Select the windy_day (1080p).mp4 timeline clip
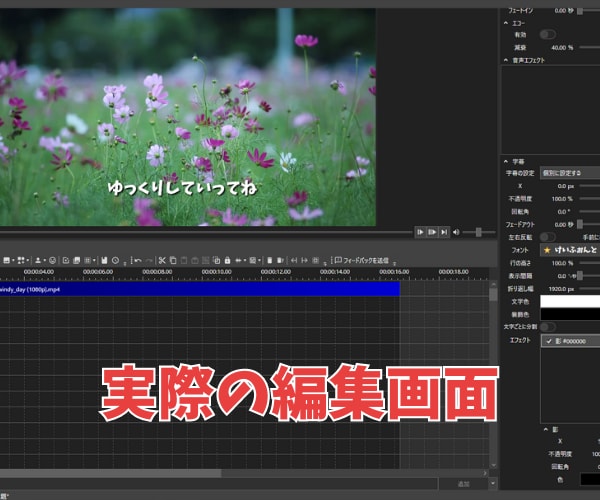This screenshot has width=600, height=500. pyautogui.click(x=199, y=290)
